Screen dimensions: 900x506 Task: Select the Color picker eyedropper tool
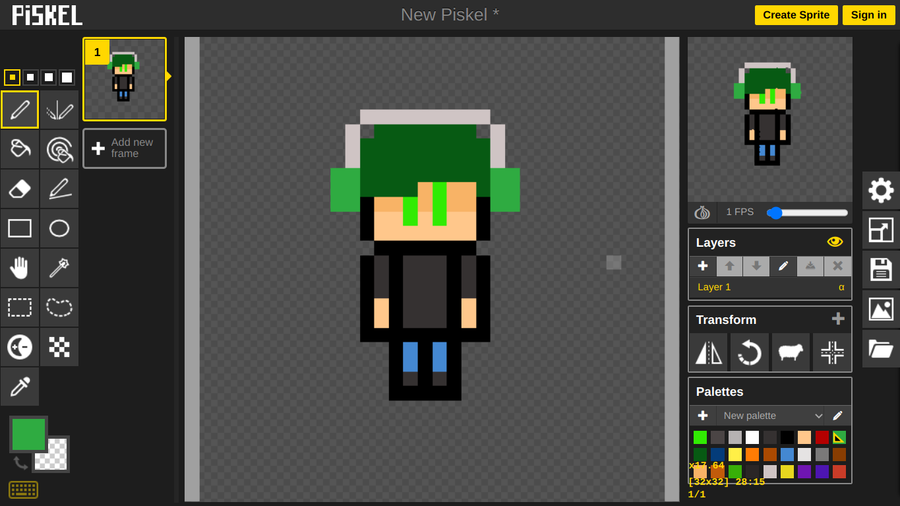click(x=20, y=386)
